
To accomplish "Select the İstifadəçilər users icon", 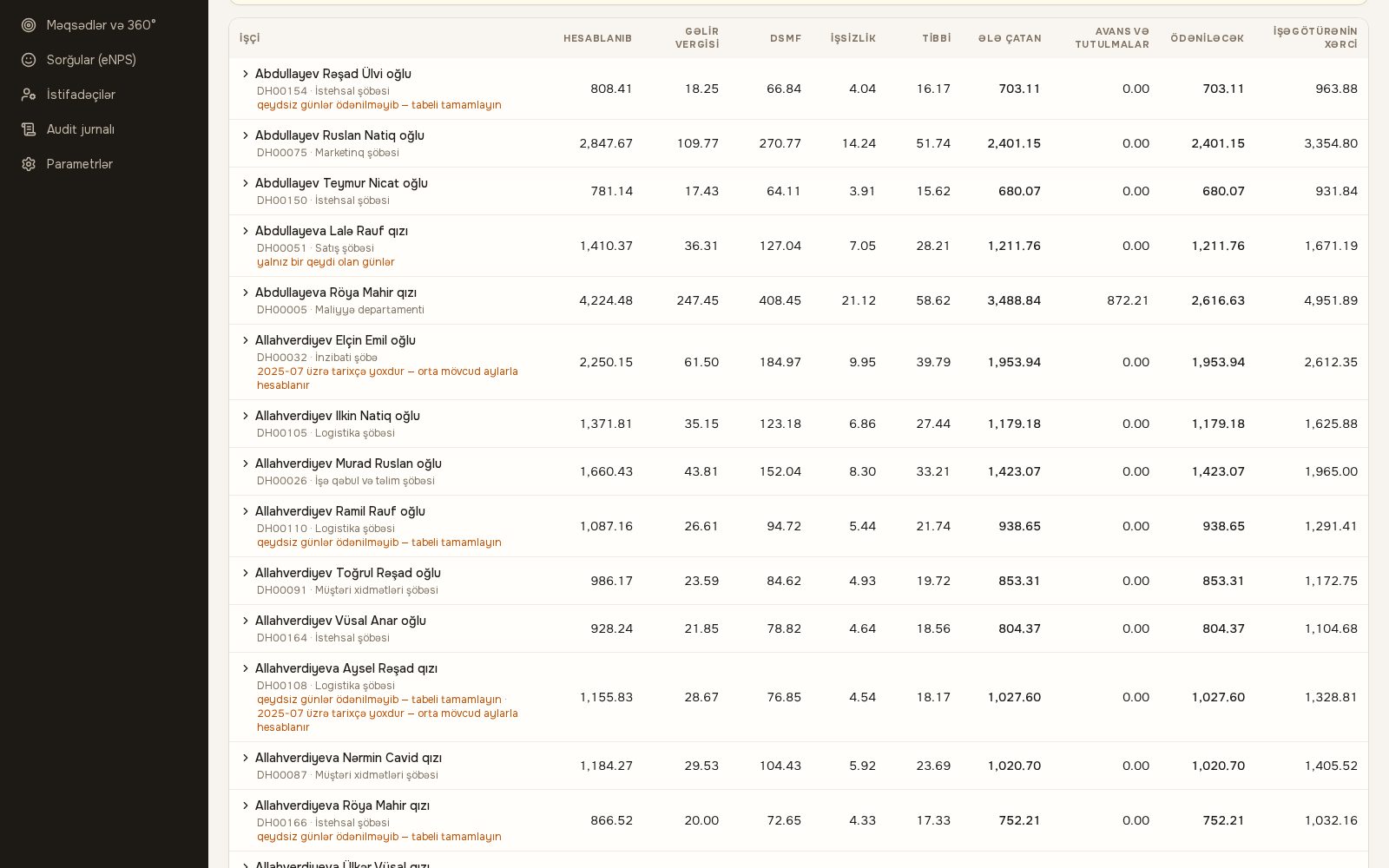I will [29, 95].
